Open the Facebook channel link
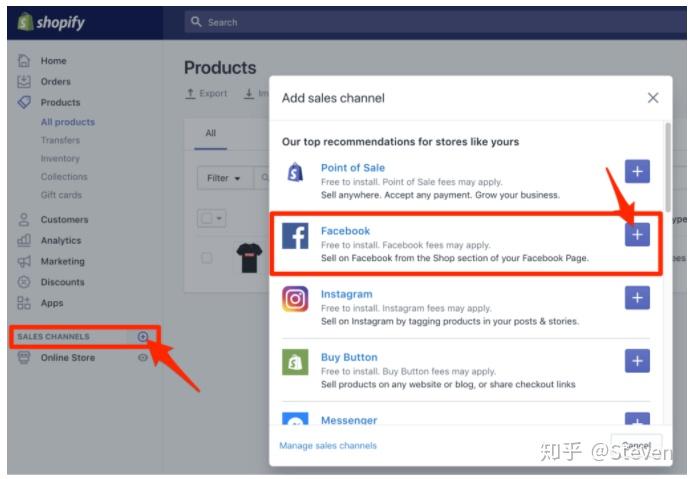Viewport: 690px width, 479px height. [x=345, y=231]
